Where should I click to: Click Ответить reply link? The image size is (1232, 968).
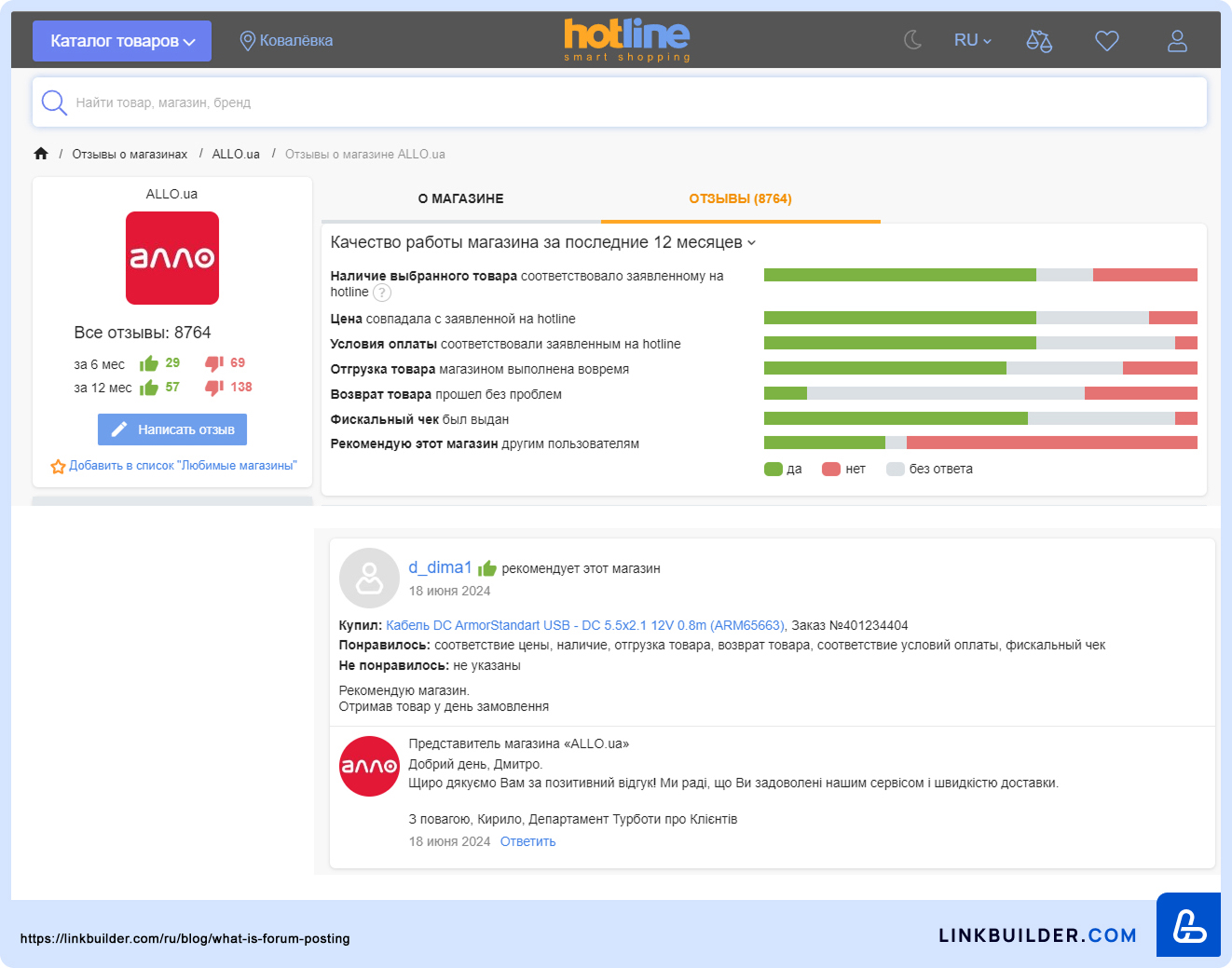point(528,841)
